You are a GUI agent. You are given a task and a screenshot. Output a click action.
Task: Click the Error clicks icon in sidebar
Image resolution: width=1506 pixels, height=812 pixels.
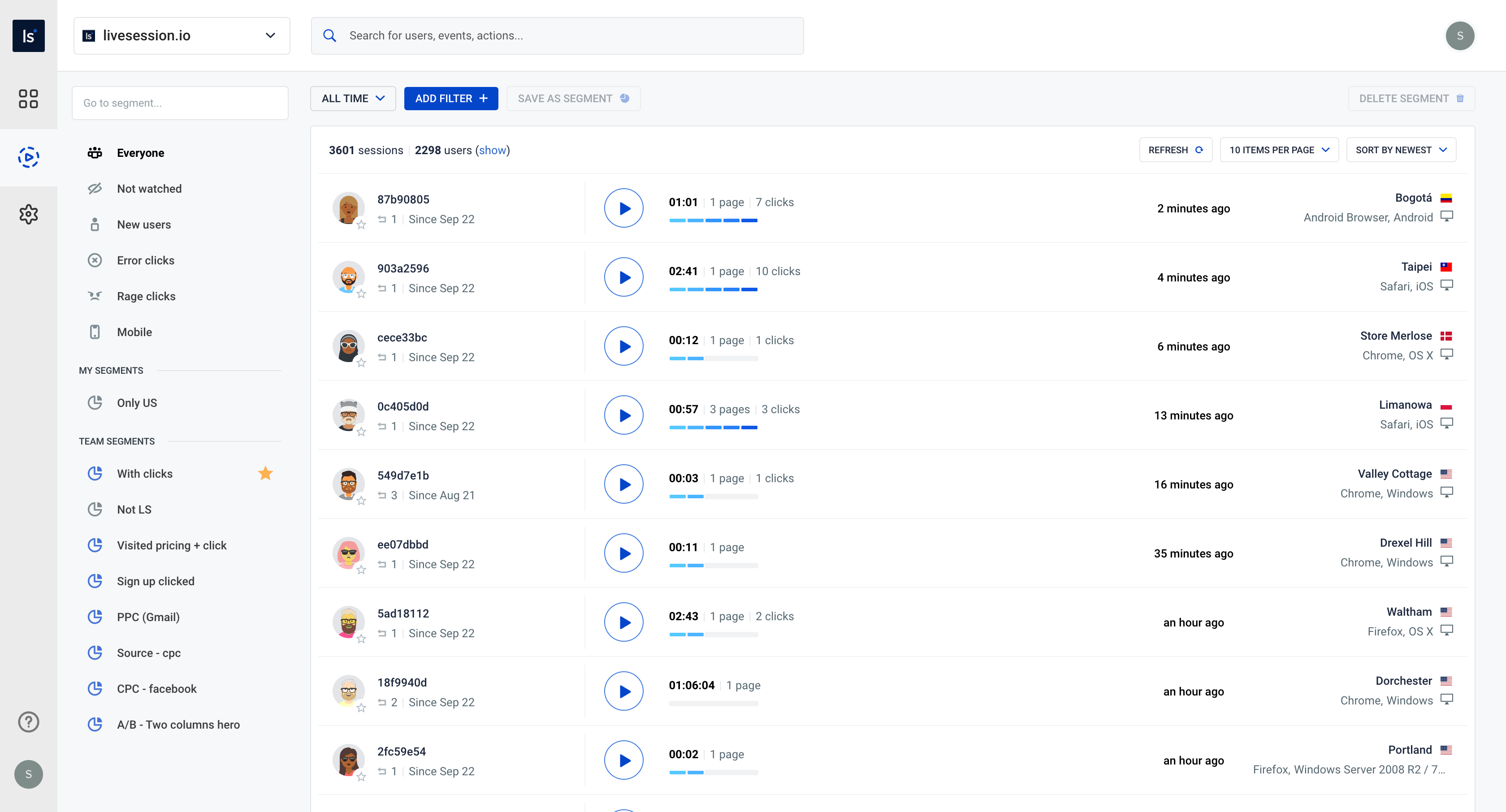click(95, 260)
